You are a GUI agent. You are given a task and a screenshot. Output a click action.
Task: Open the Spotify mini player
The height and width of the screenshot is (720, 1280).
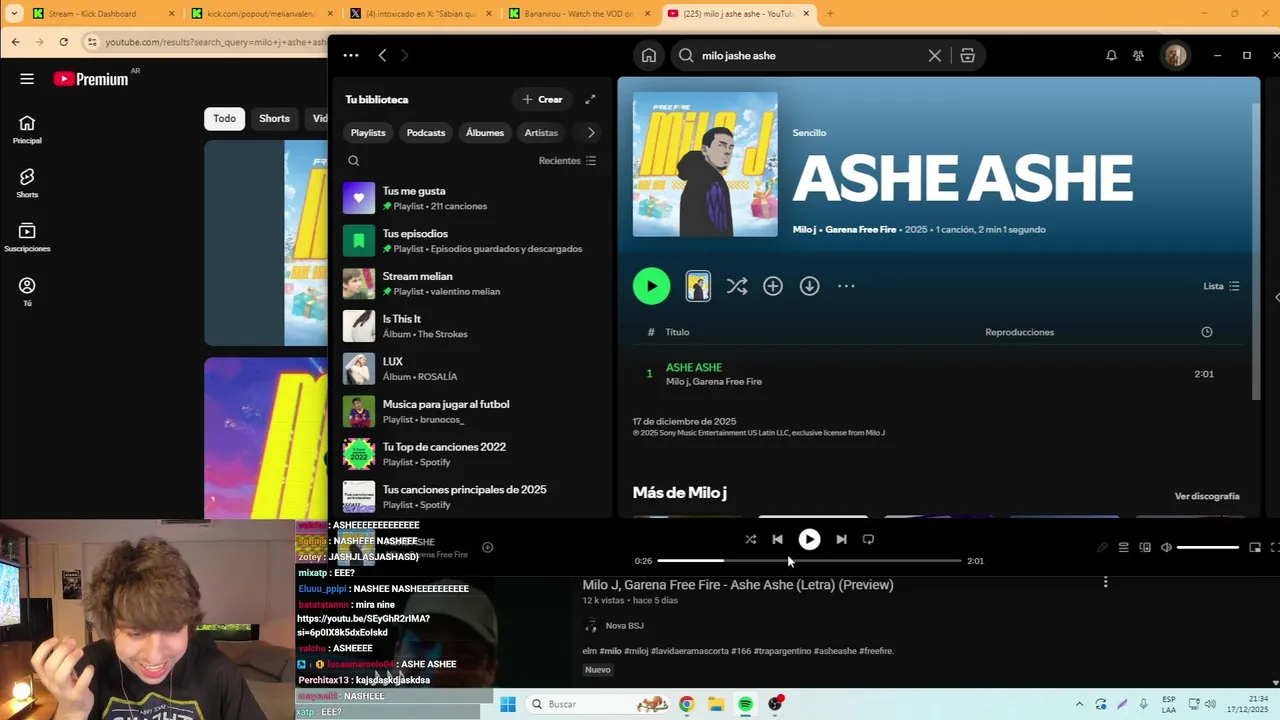(x=1255, y=547)
